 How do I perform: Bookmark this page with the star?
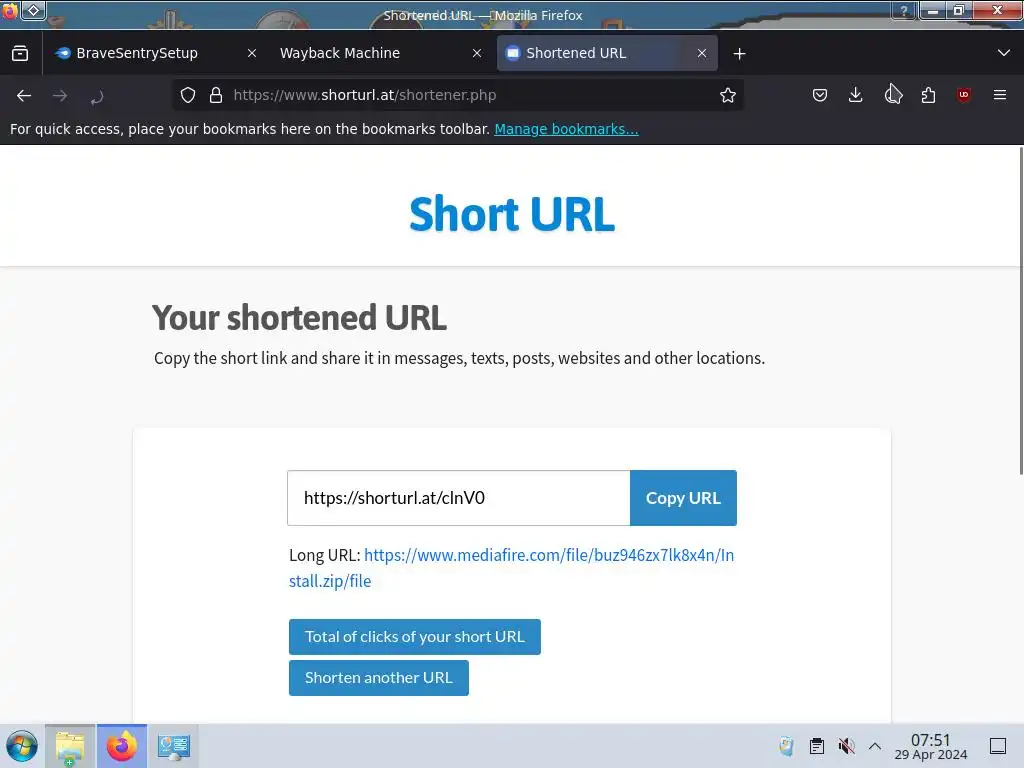click(728, 95)
